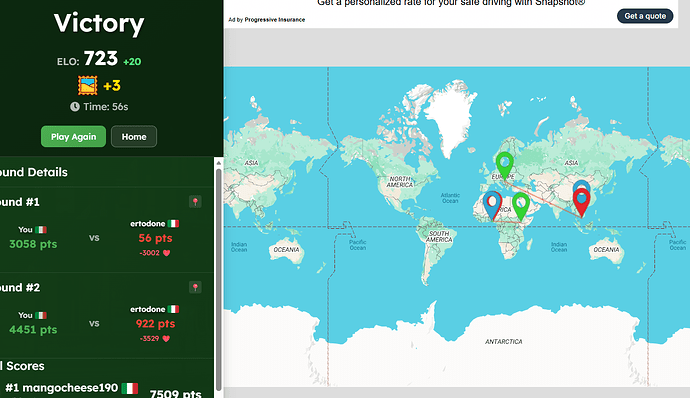Viewport: 690px width, 398px height.
Task: Show Round #1 location with pin icon
Action: 195,202
